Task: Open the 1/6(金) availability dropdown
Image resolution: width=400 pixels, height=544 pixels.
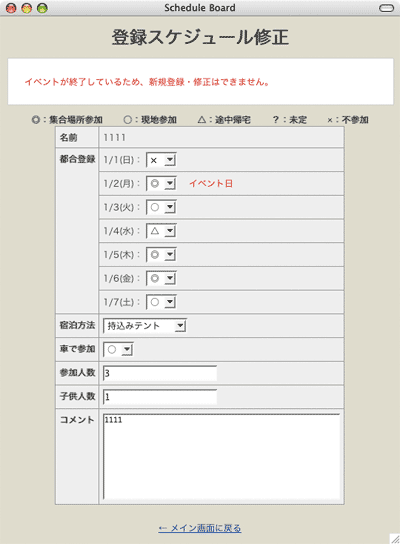Action: (161, 278)
